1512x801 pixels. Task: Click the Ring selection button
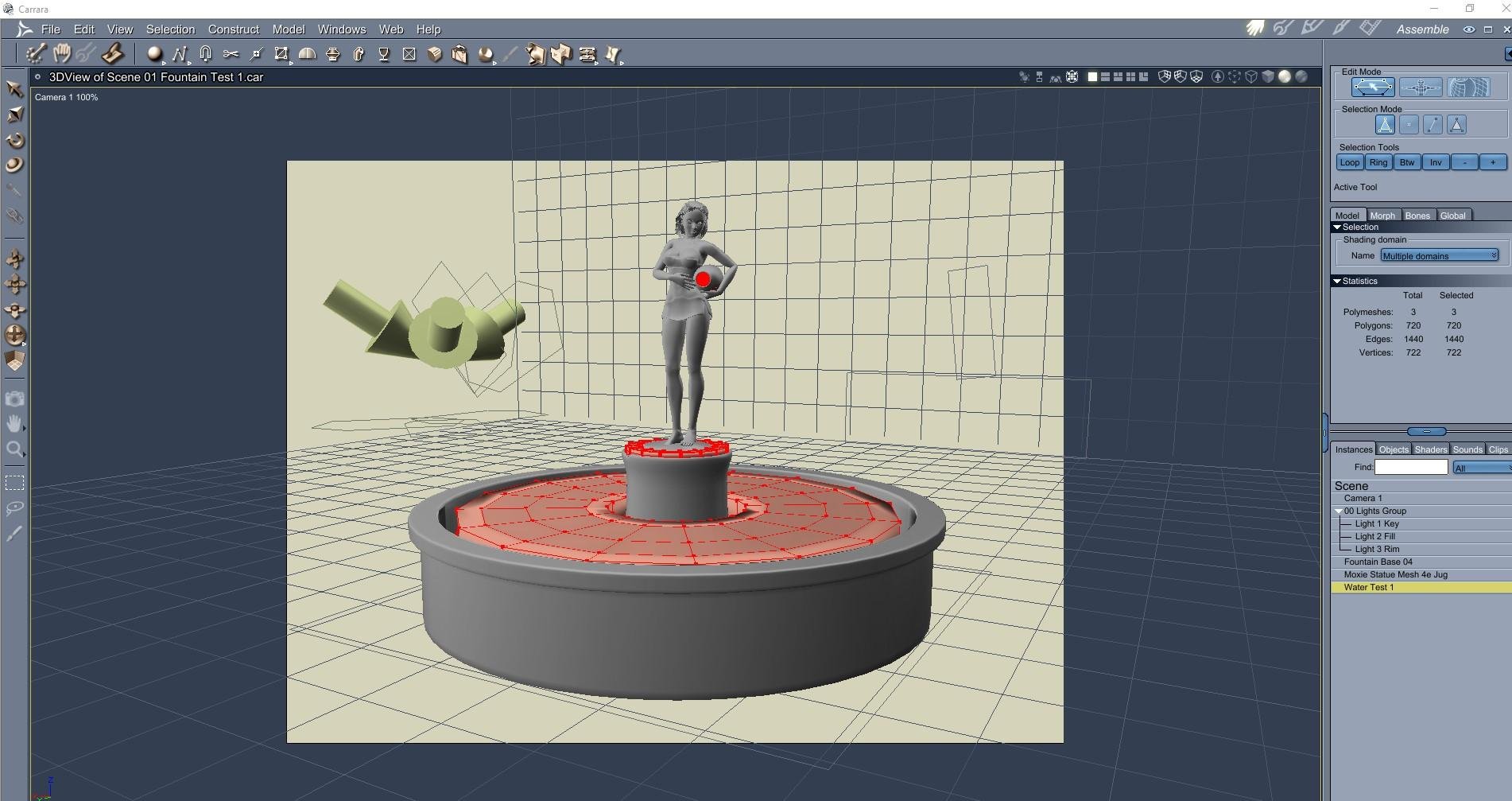click(x=1378, y=162)
